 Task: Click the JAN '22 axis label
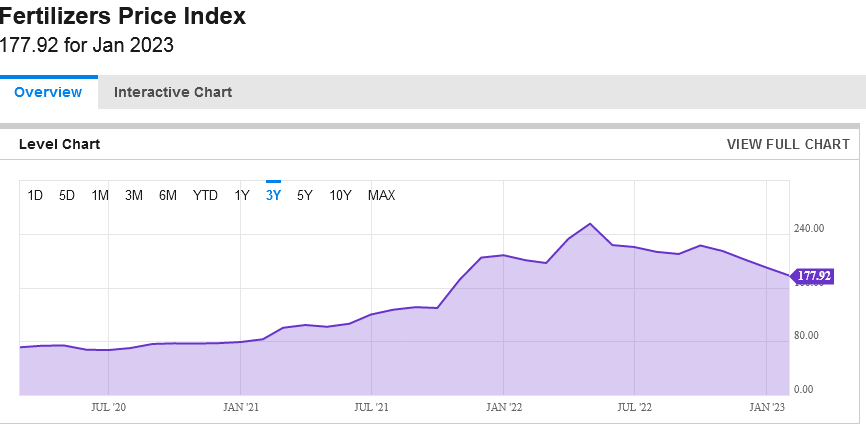coord(504,407)
